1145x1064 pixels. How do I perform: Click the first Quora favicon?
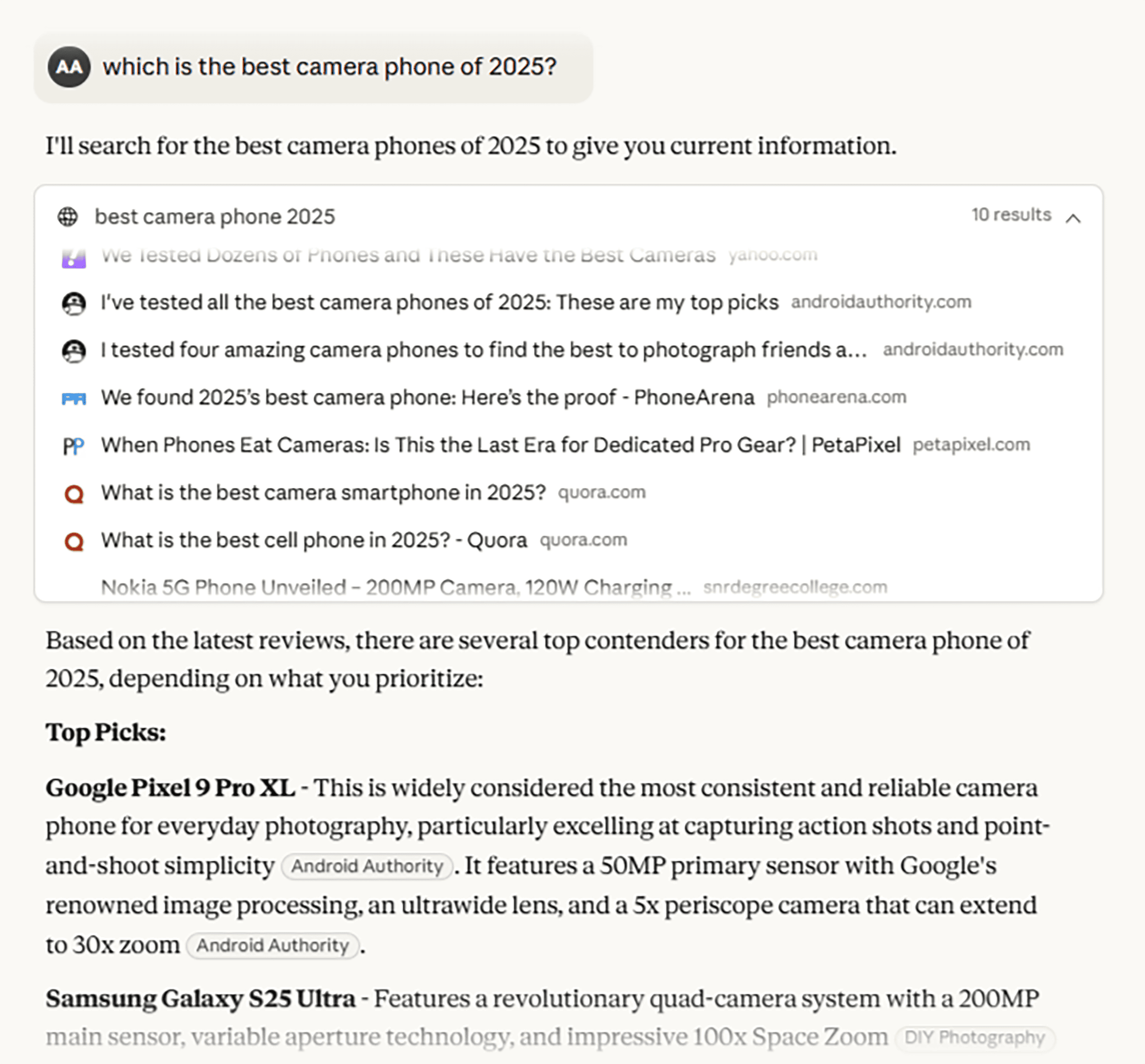pyautogui.click(x=74, y=493)
